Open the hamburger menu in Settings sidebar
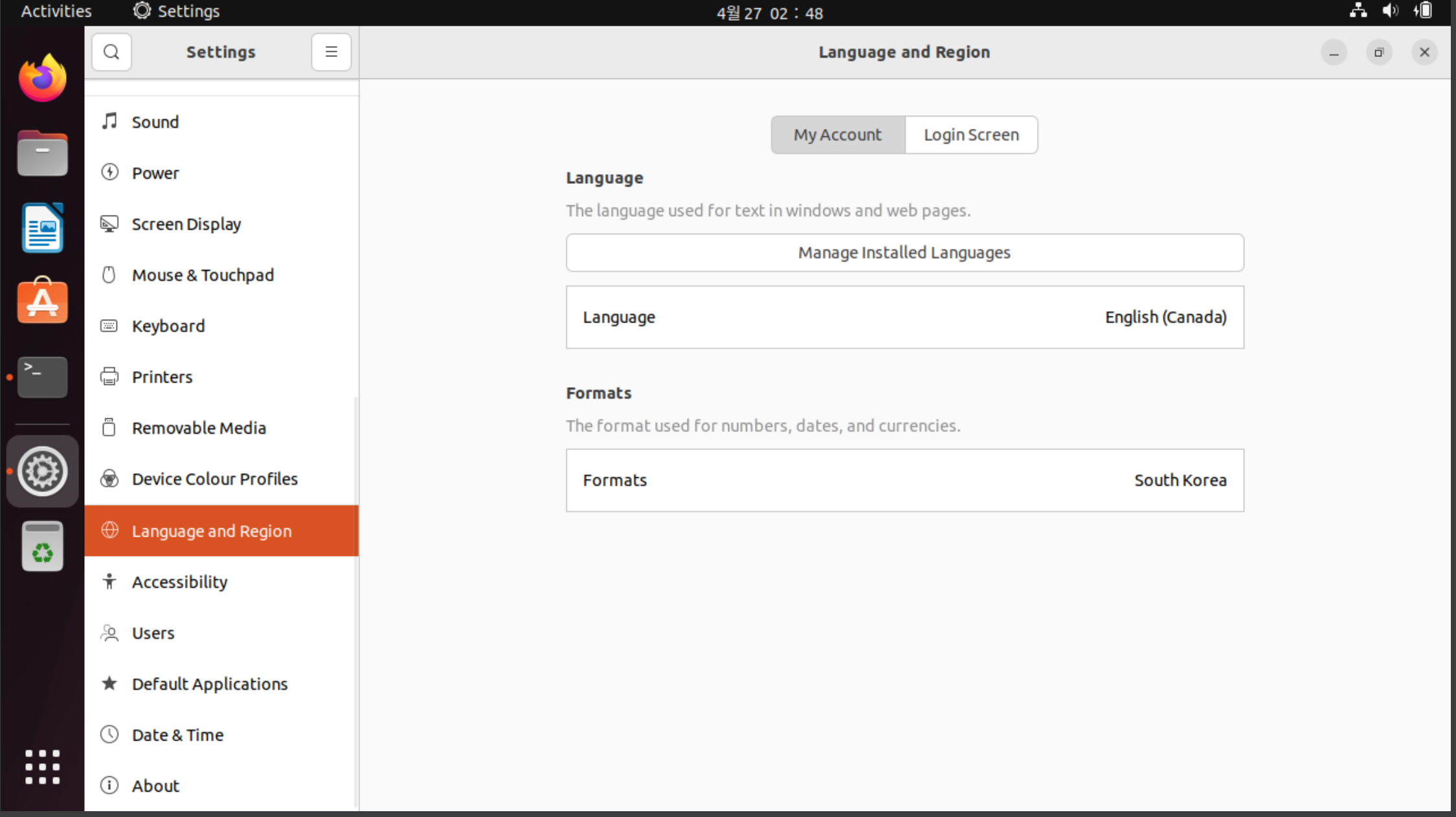Viewport: 1456px width, 817px height. (331, 52)
